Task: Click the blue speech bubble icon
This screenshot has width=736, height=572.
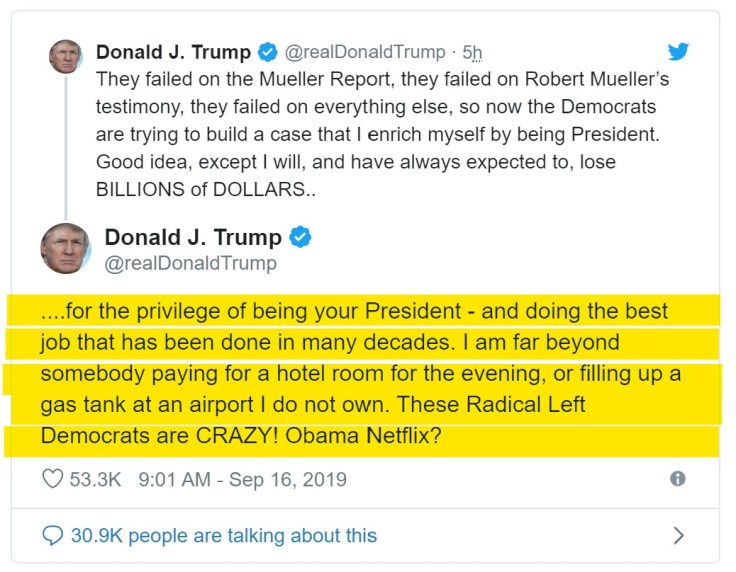Action: (53, 536)
